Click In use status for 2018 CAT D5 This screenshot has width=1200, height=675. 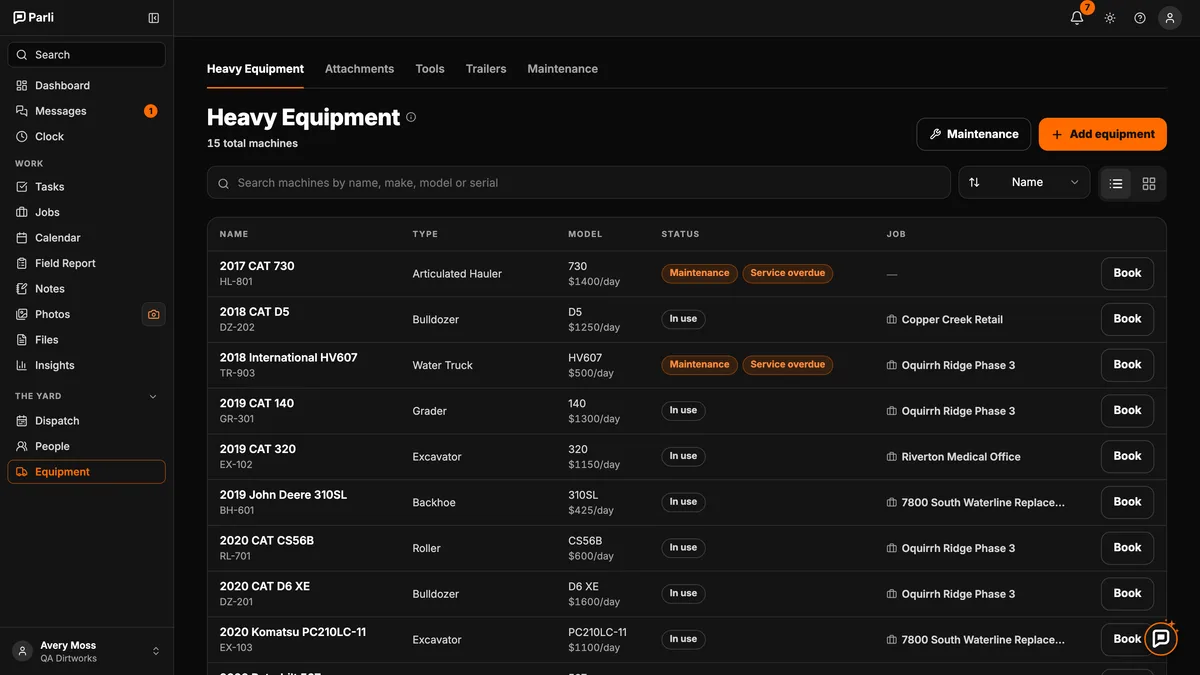pyautogui.click(x=683, y=319)
